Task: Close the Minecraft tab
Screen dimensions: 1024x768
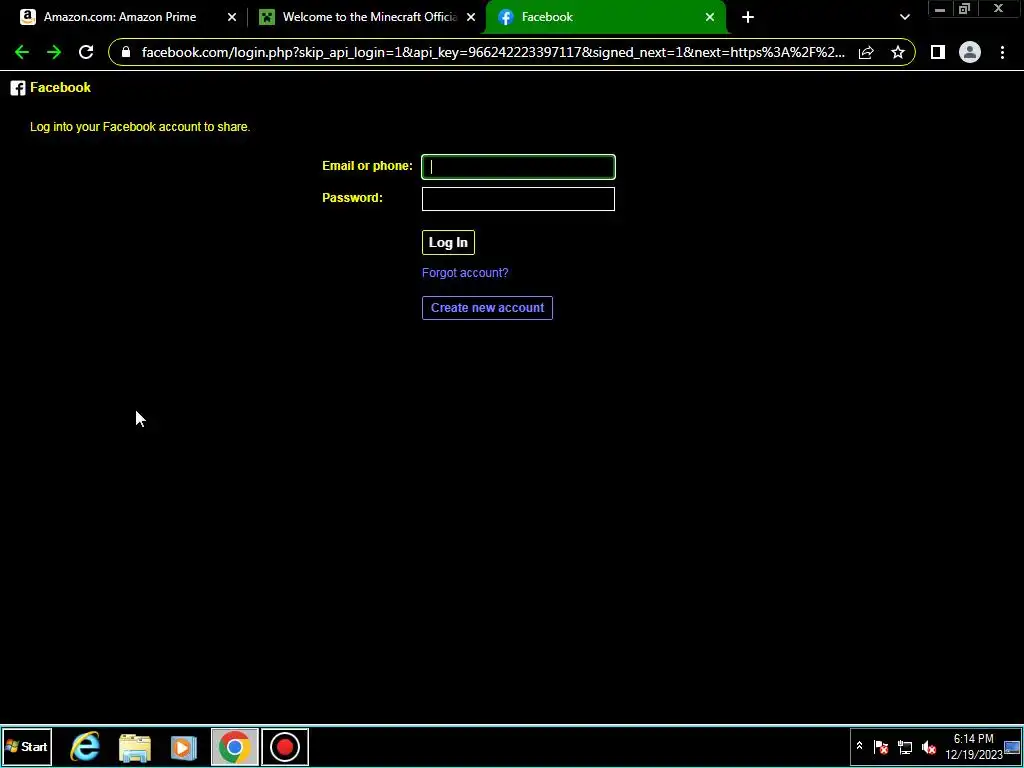Action: click(471, 17)
